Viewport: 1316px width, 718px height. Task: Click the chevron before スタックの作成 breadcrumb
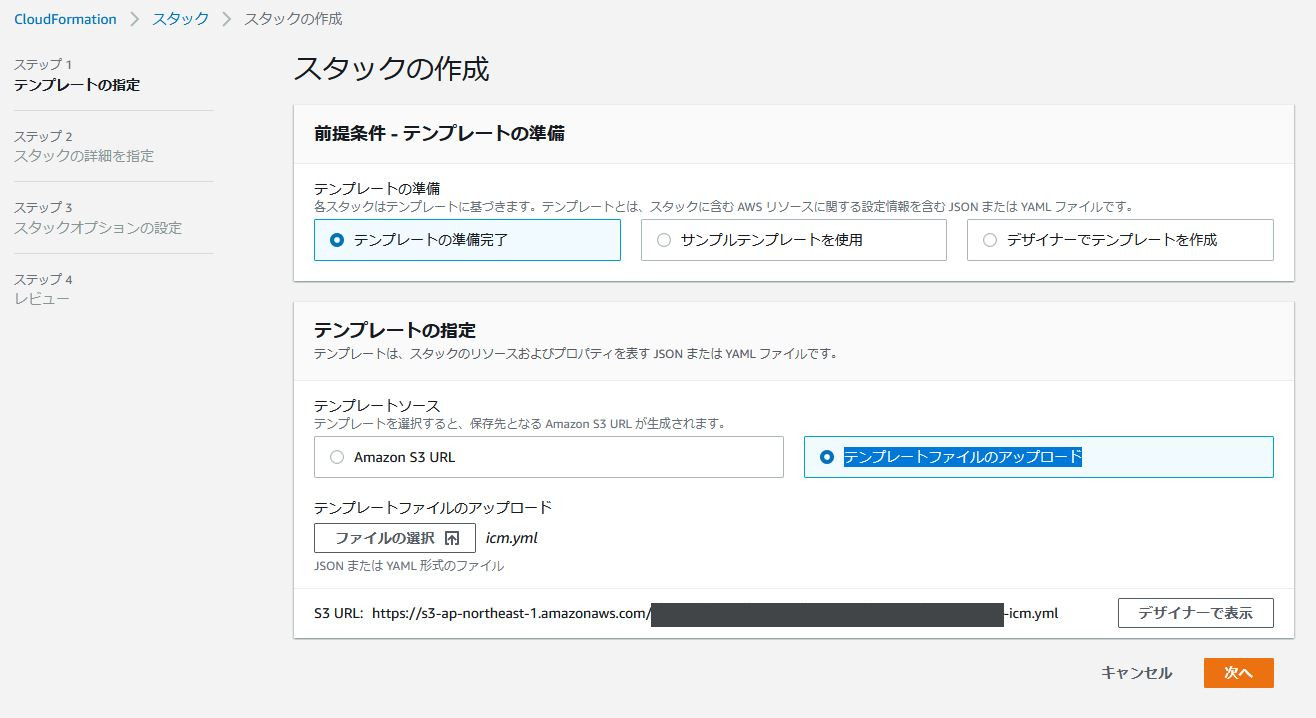pyautogui.click(x=227, y=19)
